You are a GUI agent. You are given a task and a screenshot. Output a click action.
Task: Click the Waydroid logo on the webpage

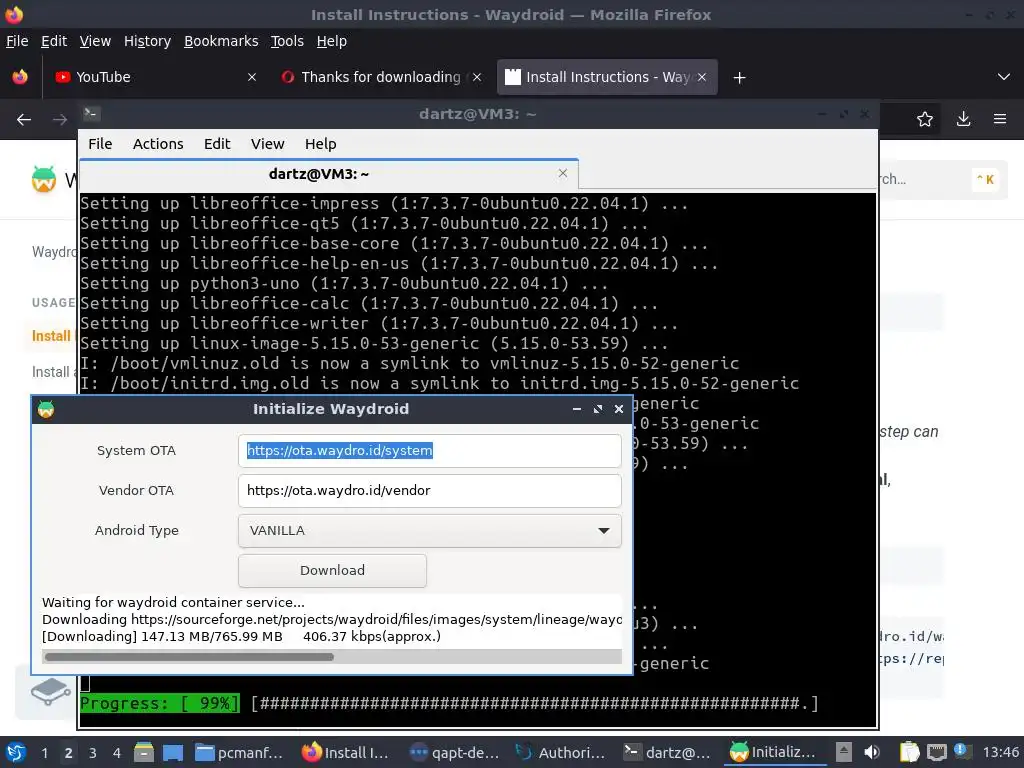(44, 179)
